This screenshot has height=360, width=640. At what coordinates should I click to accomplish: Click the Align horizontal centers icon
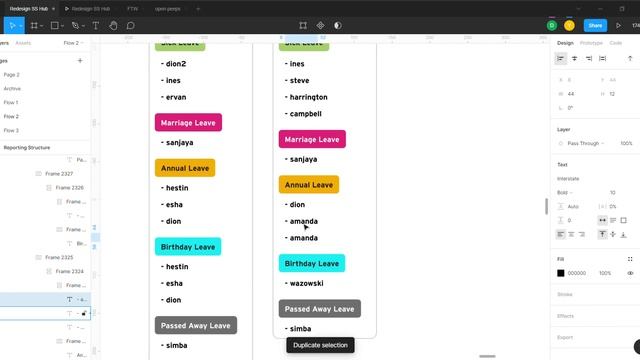574,59
